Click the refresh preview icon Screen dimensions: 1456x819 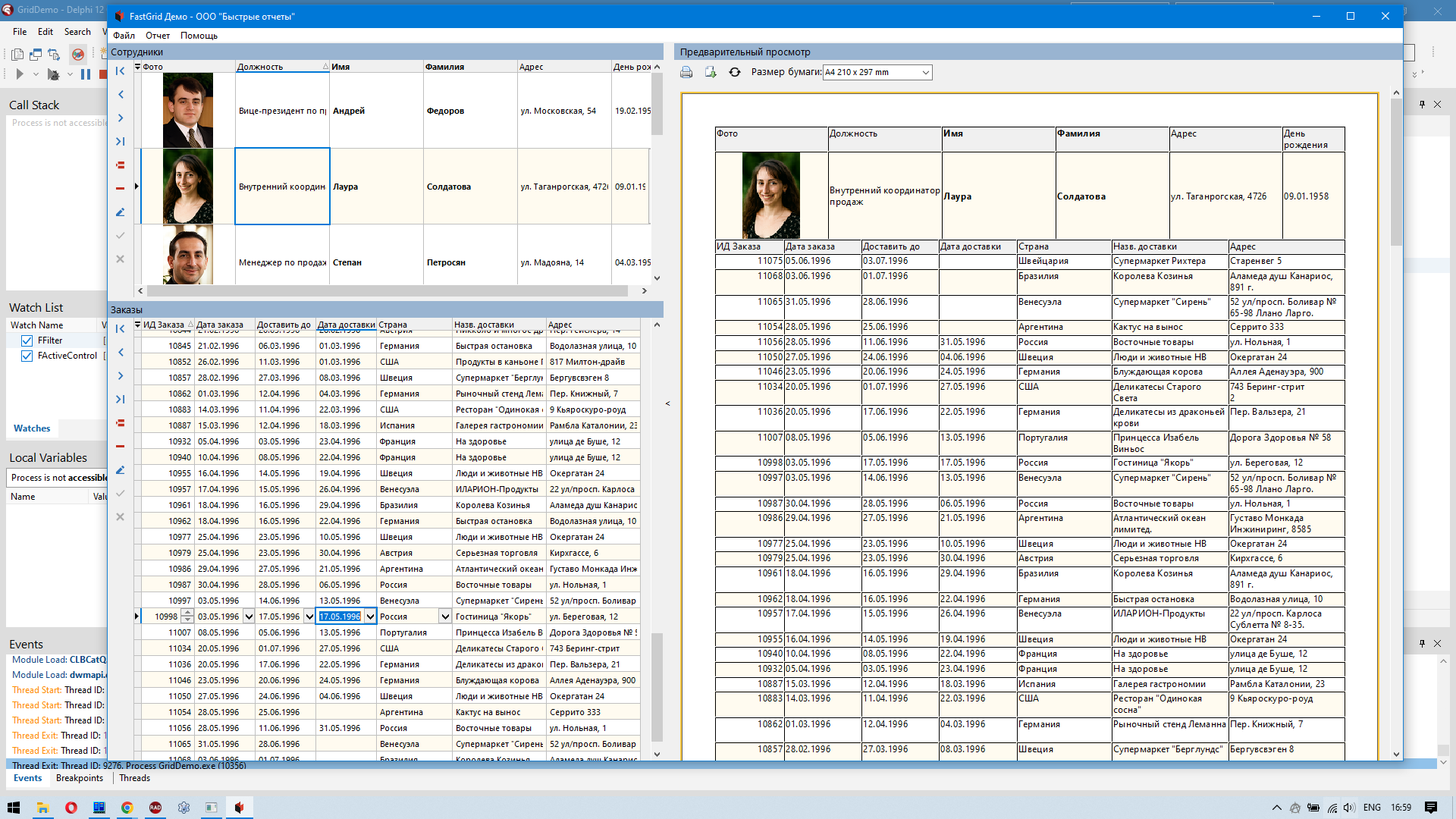[x=734, y=72]
